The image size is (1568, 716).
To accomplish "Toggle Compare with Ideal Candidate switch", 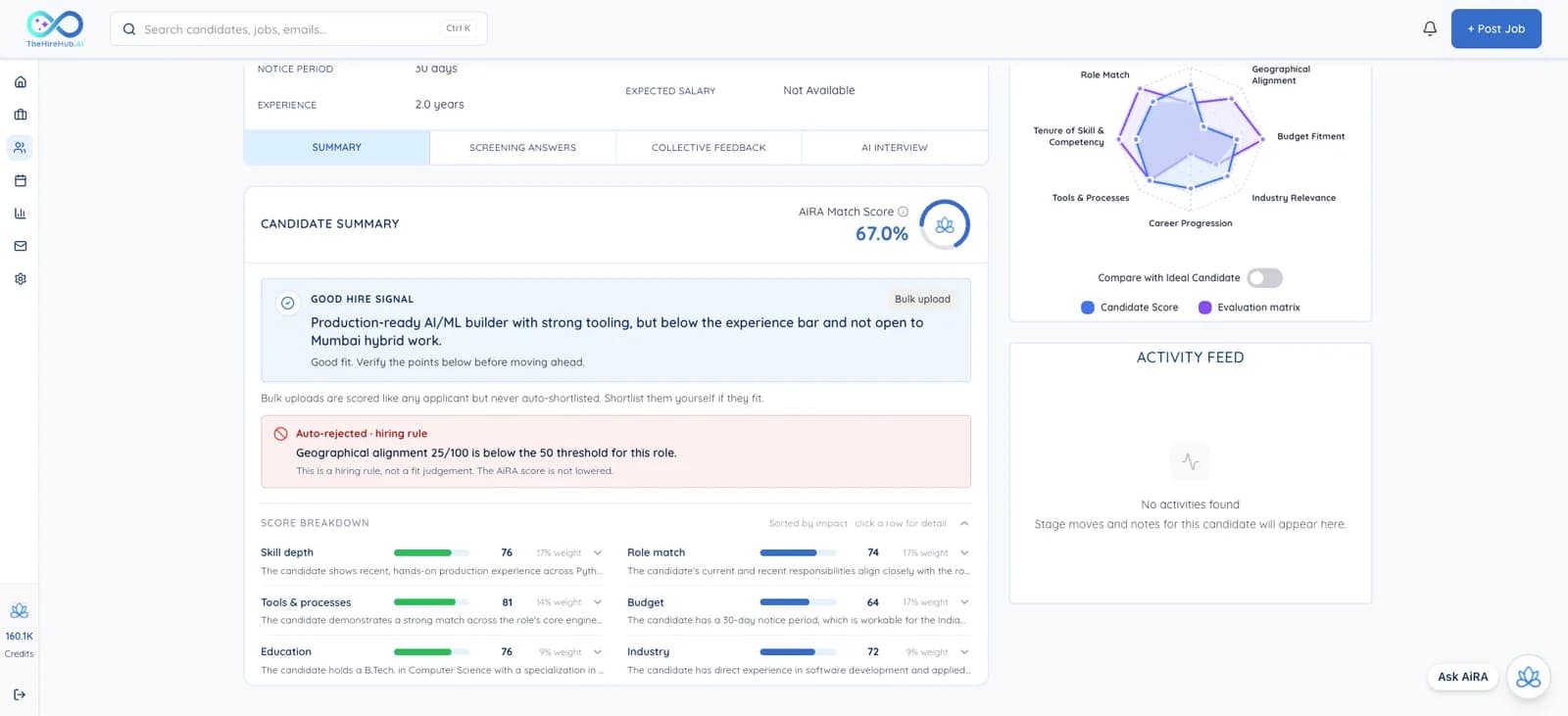I will point(1264,278).
